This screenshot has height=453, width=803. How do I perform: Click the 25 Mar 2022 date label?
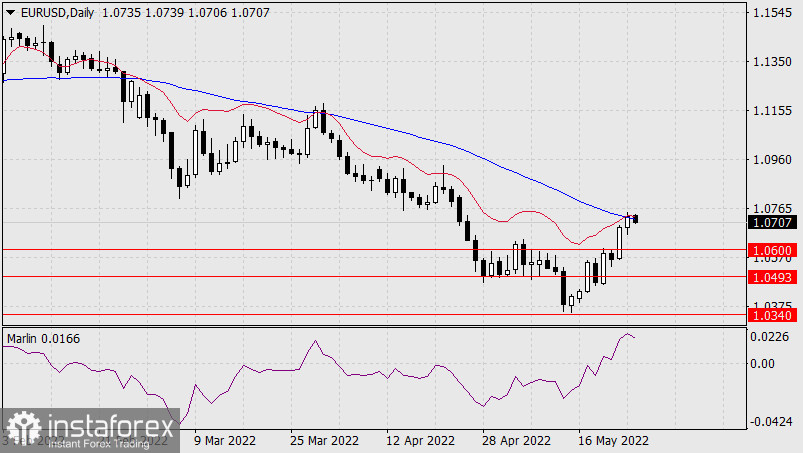coord(325,440)
